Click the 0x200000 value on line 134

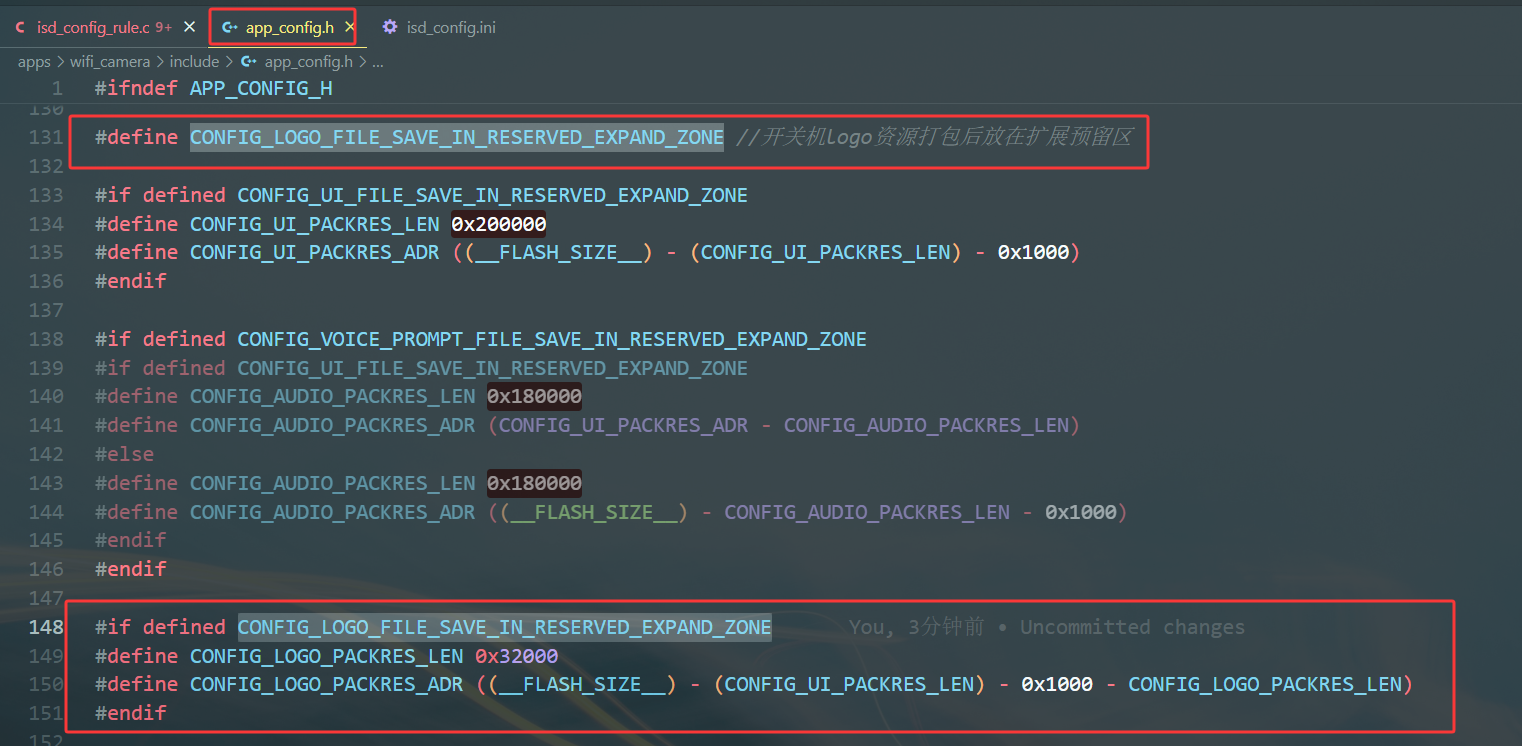click(499, 223)
